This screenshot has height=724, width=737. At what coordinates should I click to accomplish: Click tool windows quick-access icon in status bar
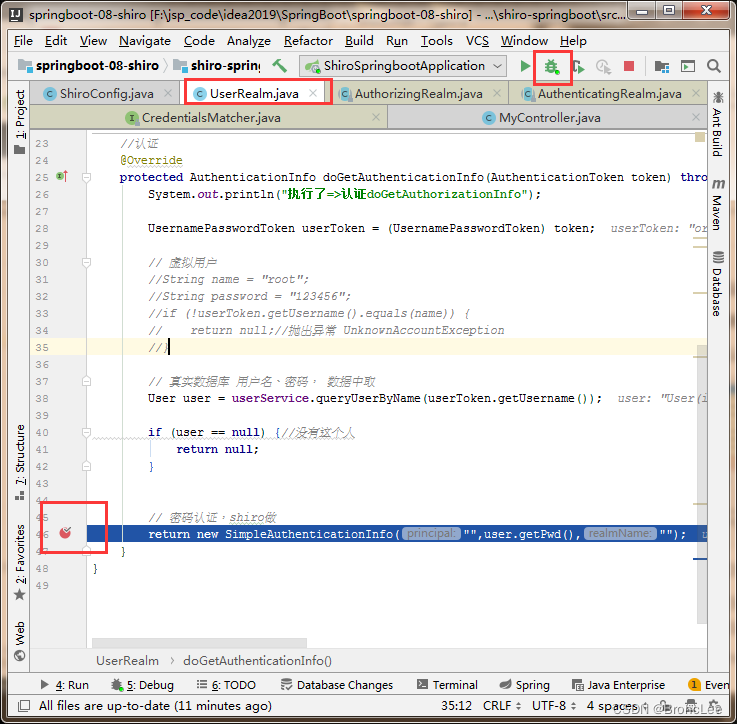pyautogui.click(x=24, y=706)
